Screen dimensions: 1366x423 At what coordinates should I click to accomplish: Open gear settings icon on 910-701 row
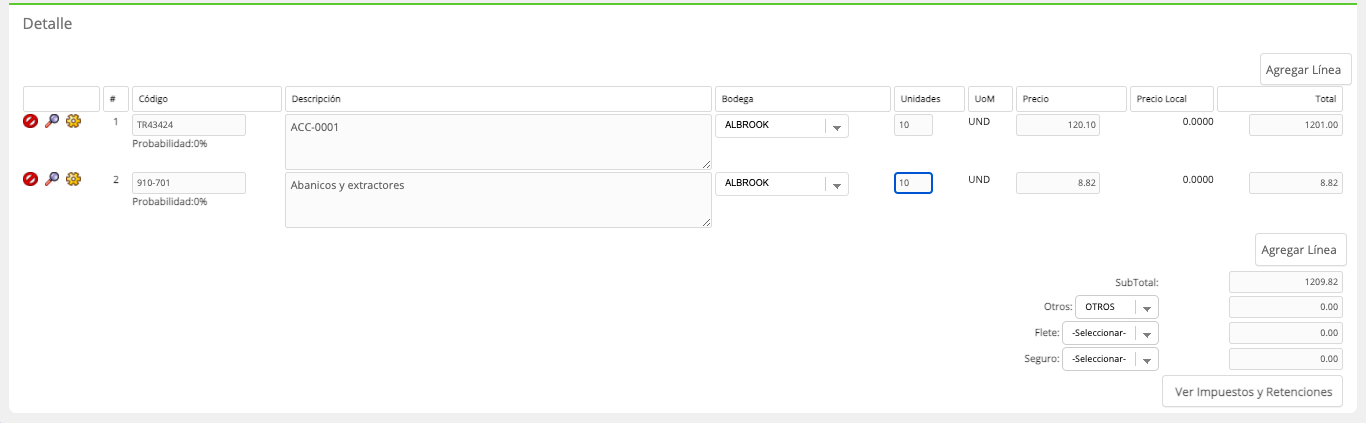tap(73, 179)
